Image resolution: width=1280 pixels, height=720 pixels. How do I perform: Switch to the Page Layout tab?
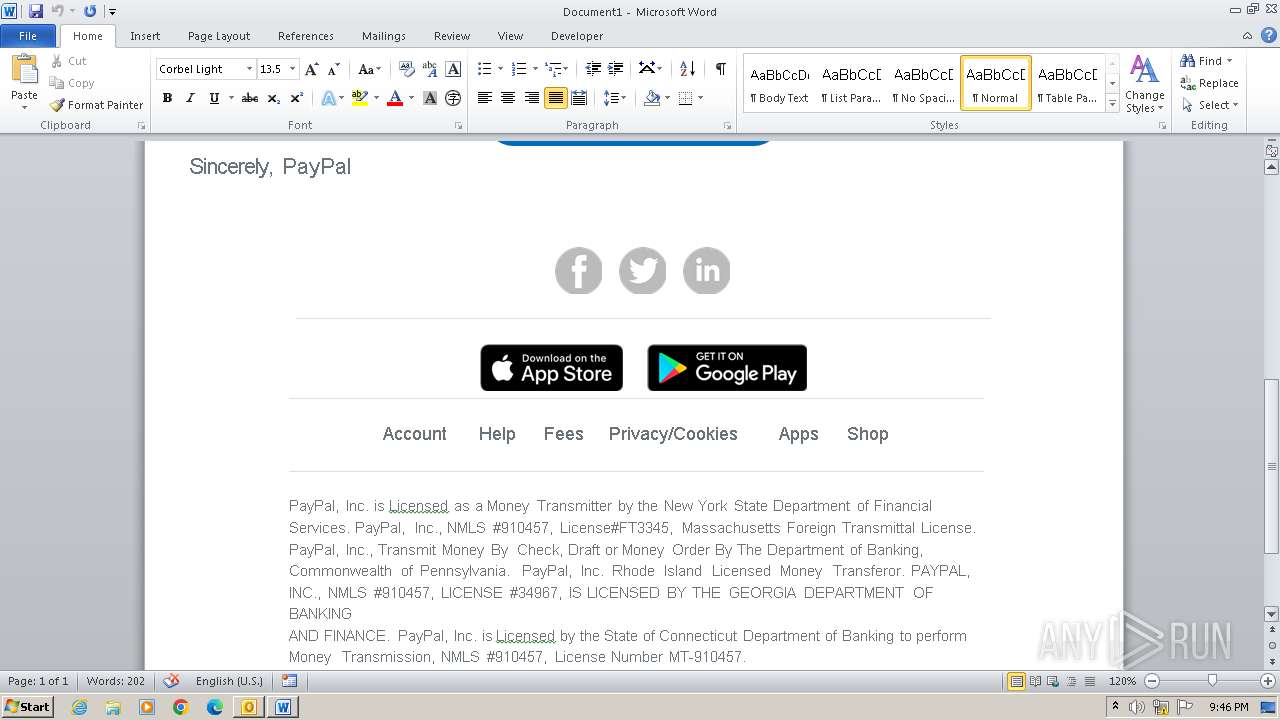click(219, 36)
